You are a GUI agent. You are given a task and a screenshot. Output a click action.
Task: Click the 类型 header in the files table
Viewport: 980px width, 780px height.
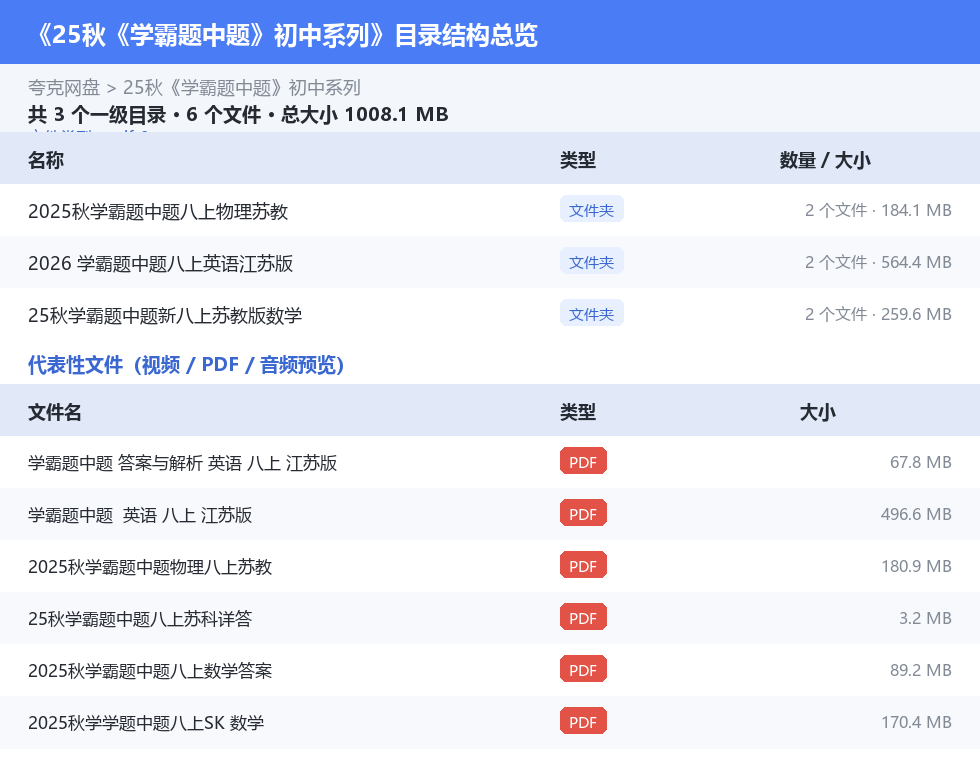tap(578, 412)
